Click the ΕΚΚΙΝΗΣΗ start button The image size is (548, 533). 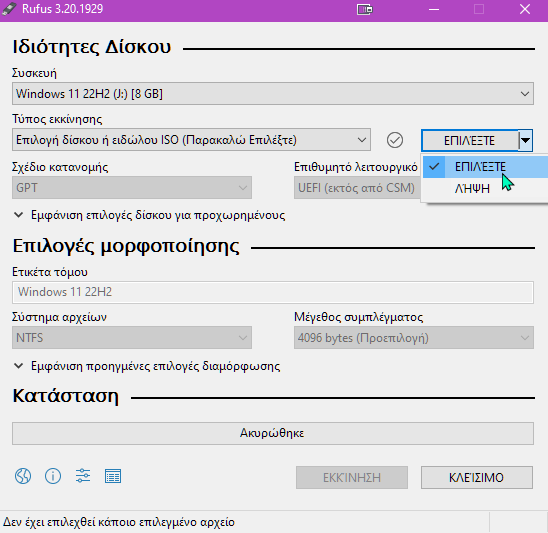(352, 477)
